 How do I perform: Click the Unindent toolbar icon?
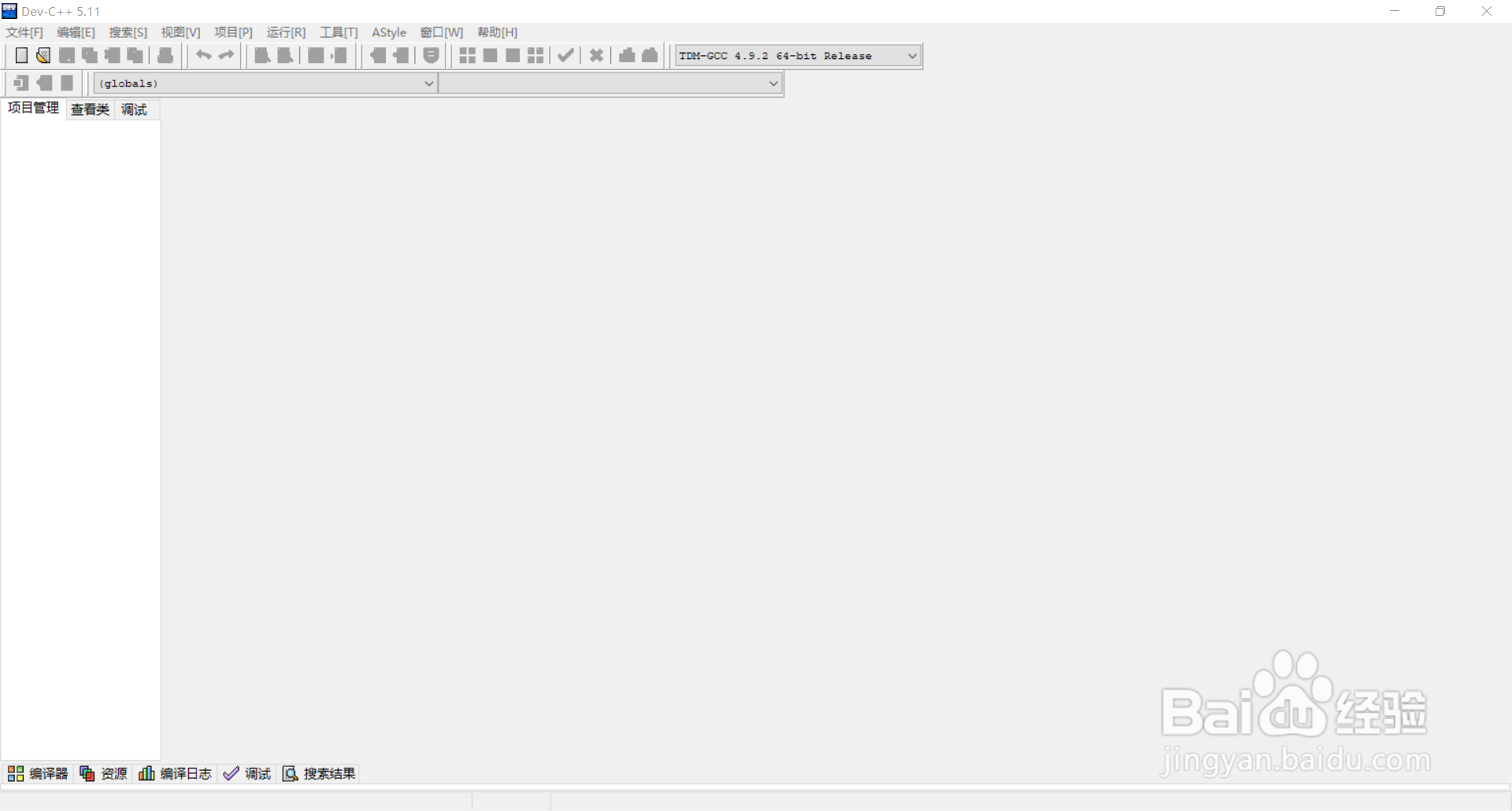pyautogui.click(x=378, y=55)
